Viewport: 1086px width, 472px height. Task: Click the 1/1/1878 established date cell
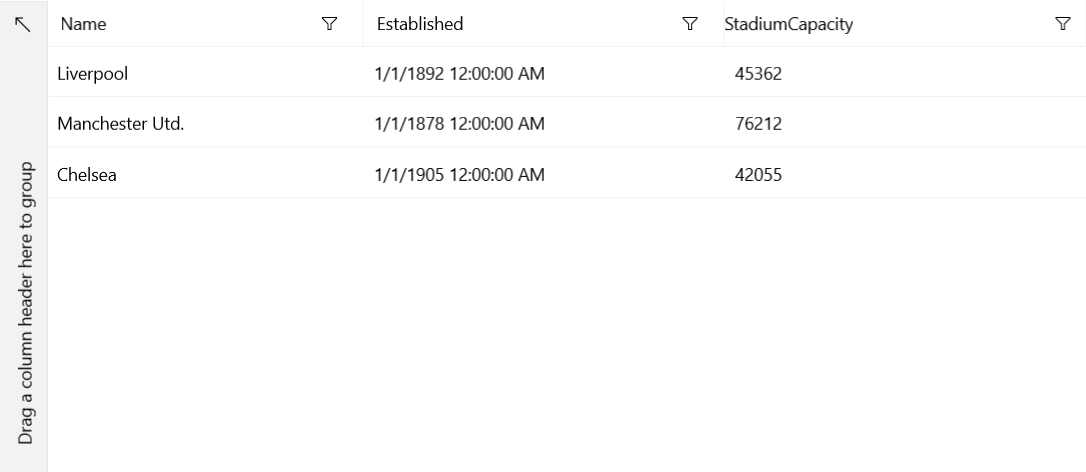click(460, 124)
